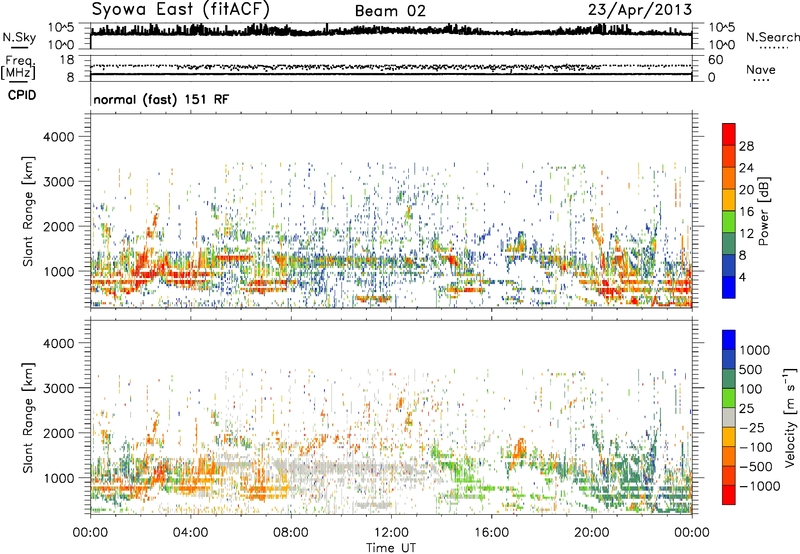Click the '4000' tick on the power panel
The image size is (800, 554).
(58, 137)
